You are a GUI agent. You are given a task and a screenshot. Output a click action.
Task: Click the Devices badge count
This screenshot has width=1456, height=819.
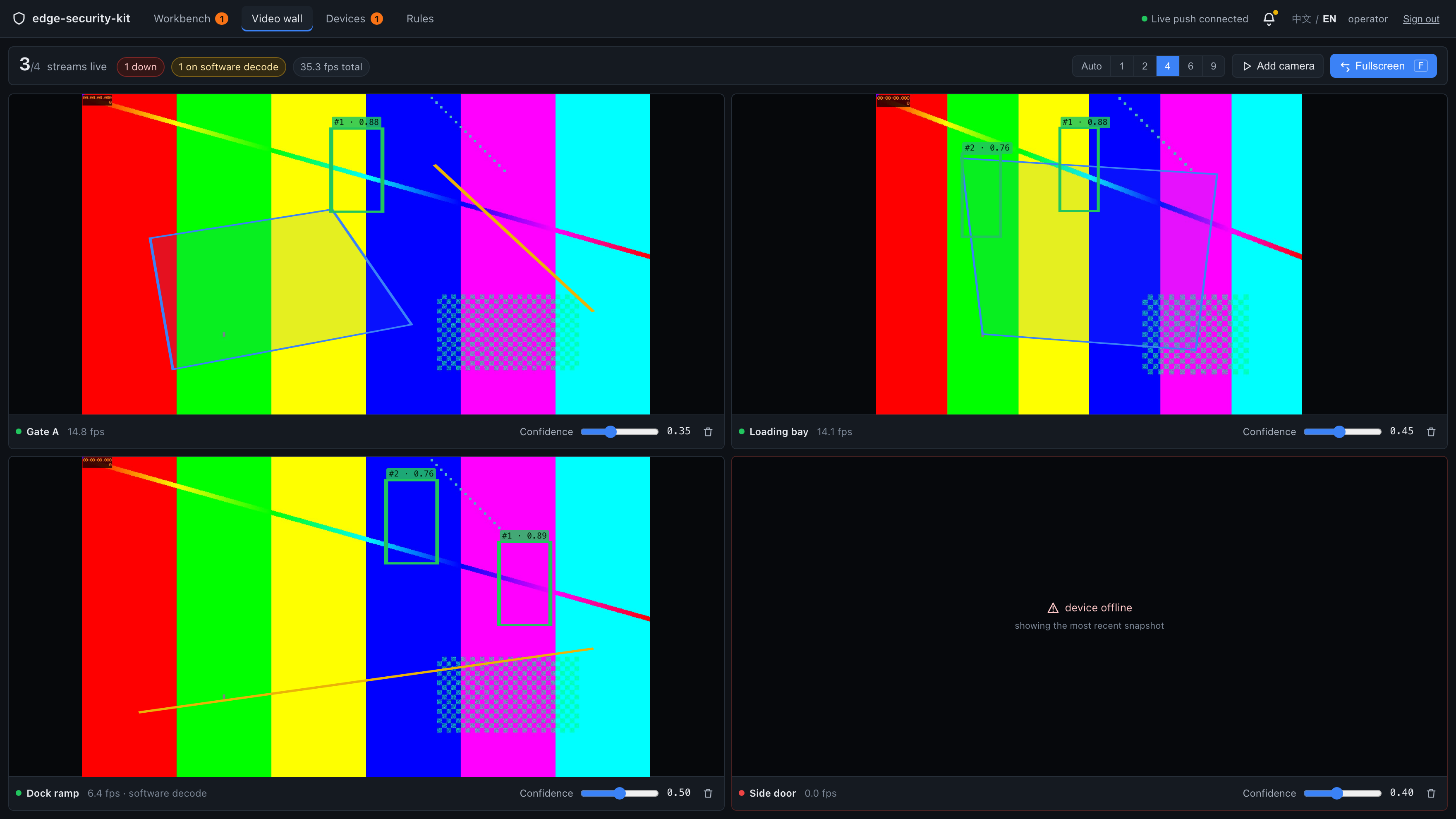pos(377,19)
